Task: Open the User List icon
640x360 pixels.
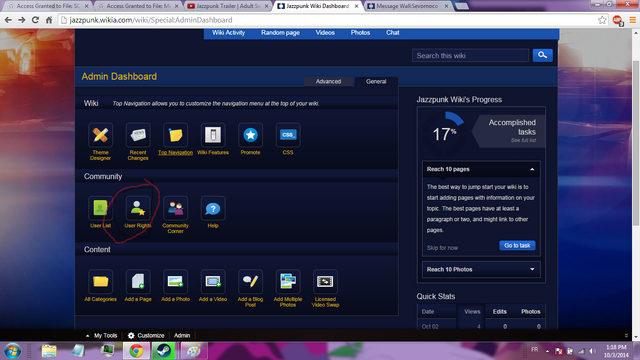Action: (x=100, y=208)
